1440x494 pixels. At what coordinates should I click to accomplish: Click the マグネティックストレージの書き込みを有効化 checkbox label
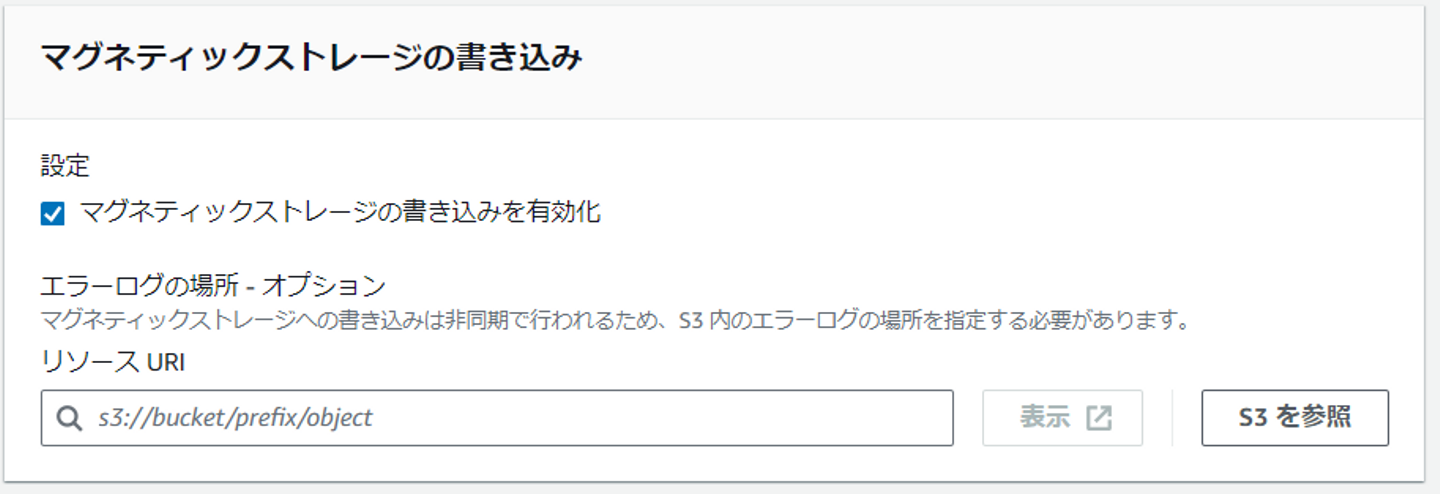(340, 212)
